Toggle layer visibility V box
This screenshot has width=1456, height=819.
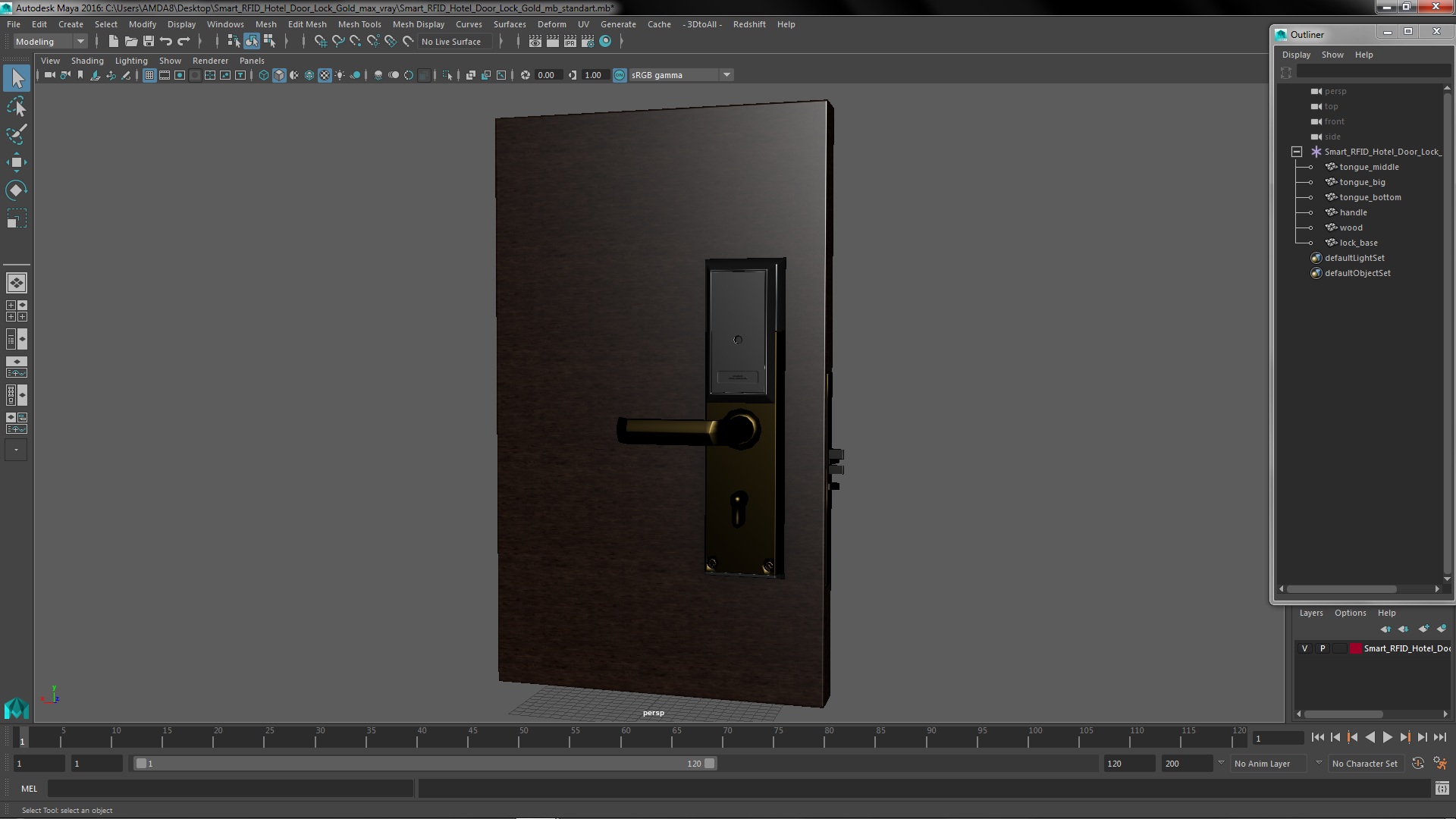[1304, 648]
